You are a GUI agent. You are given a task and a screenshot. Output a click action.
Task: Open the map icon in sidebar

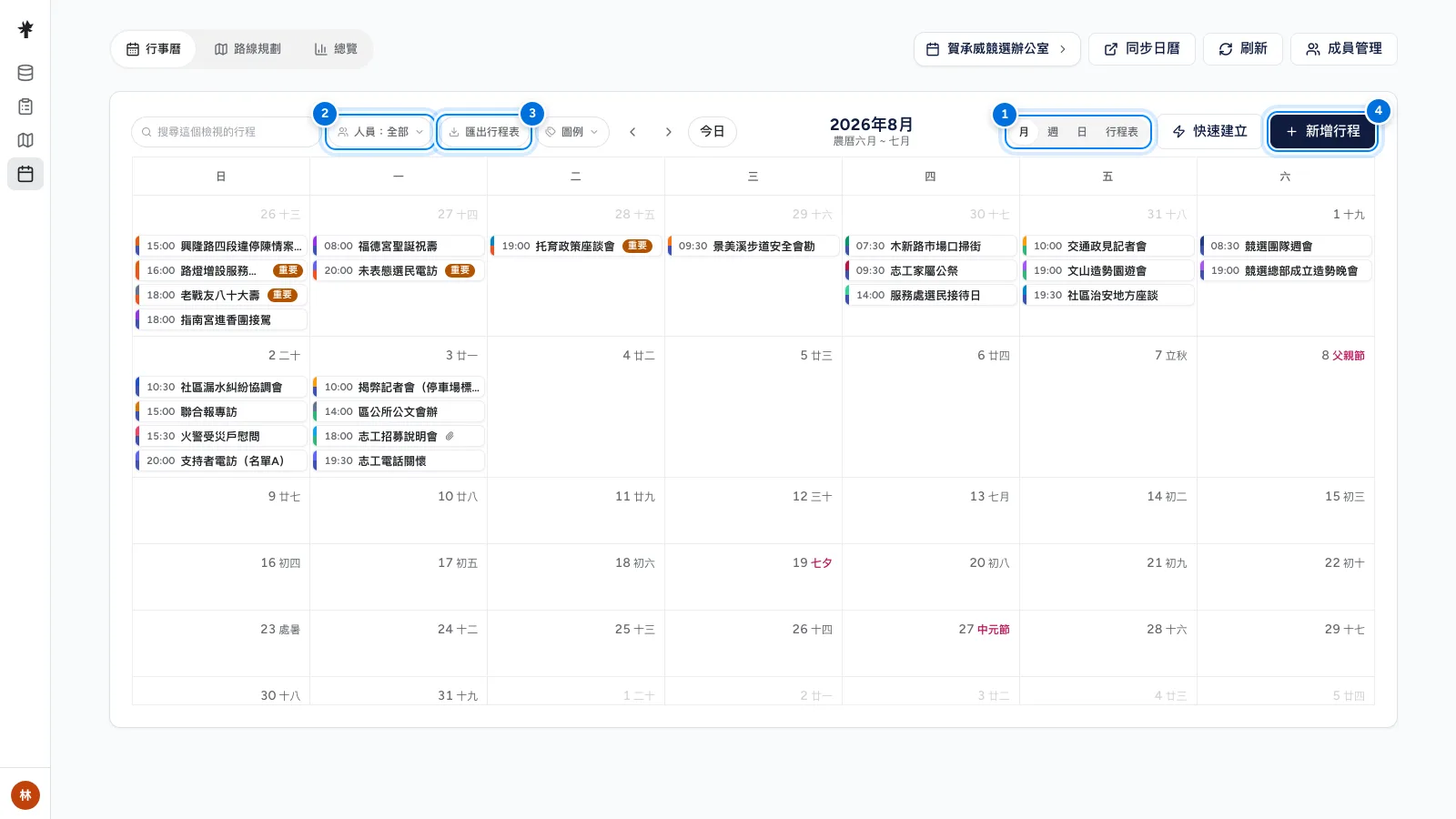coord(25,140)
